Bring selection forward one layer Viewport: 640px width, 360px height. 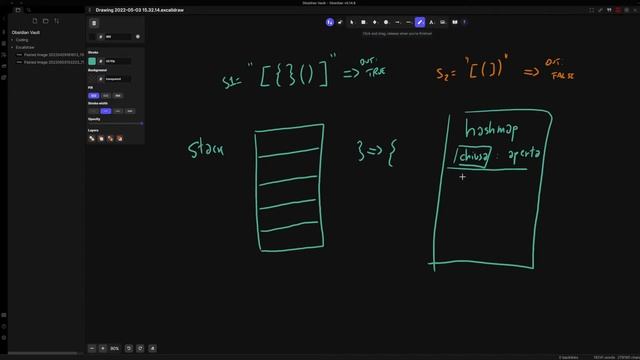110,139
